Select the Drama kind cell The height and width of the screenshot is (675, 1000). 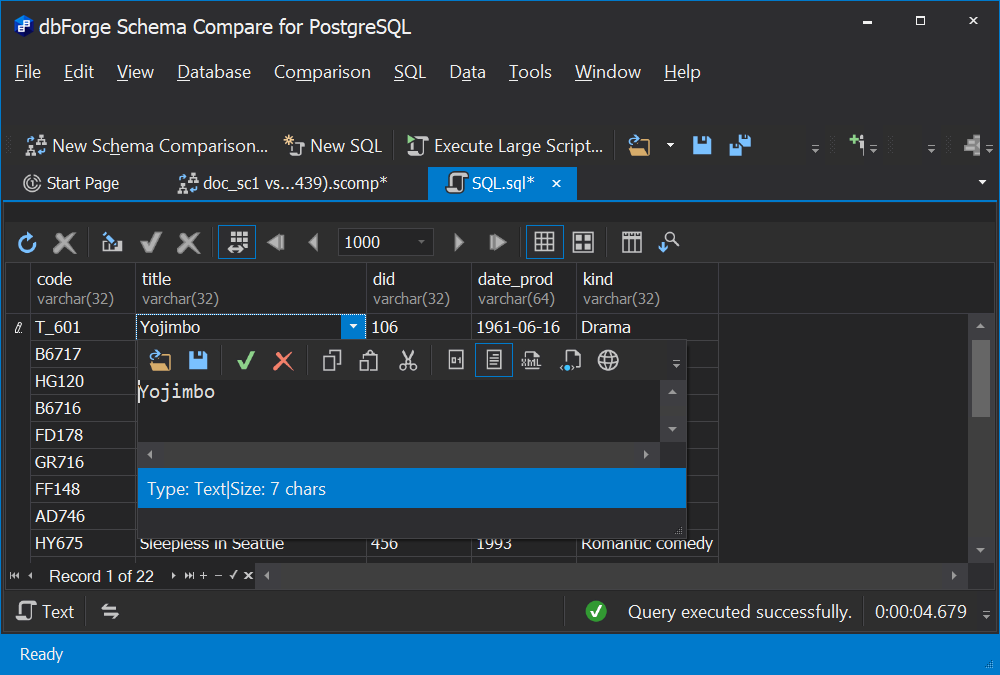coord(647,327)
